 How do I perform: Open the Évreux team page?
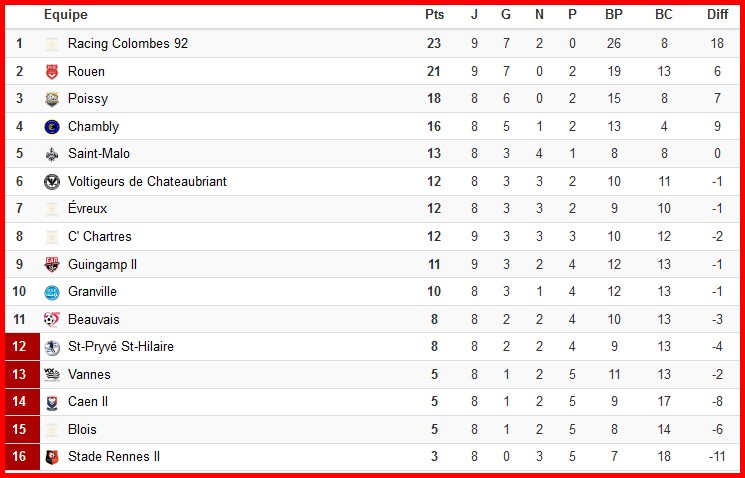(87, 209)
